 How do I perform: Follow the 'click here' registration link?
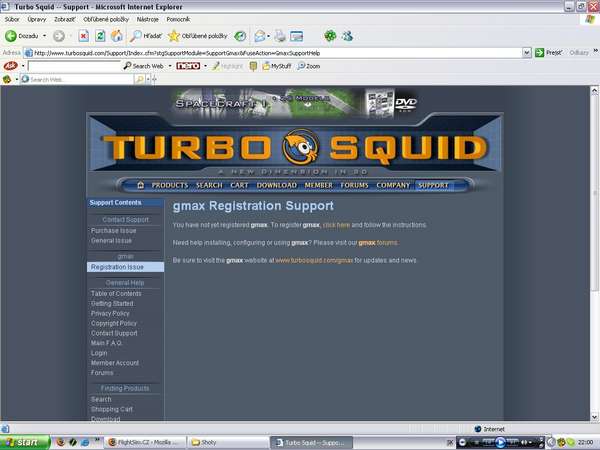coord(336,225)
